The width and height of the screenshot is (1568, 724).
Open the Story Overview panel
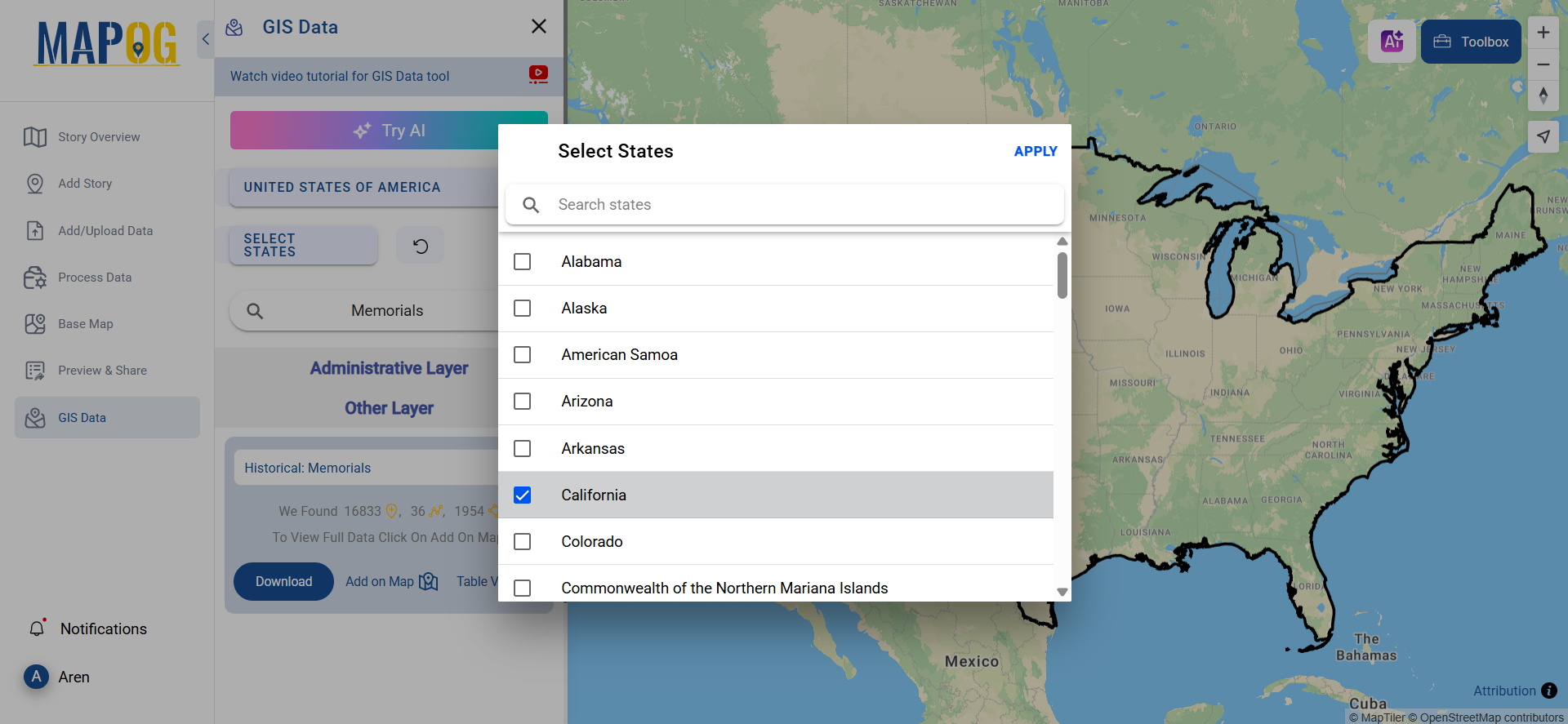(x=98, y=136)
